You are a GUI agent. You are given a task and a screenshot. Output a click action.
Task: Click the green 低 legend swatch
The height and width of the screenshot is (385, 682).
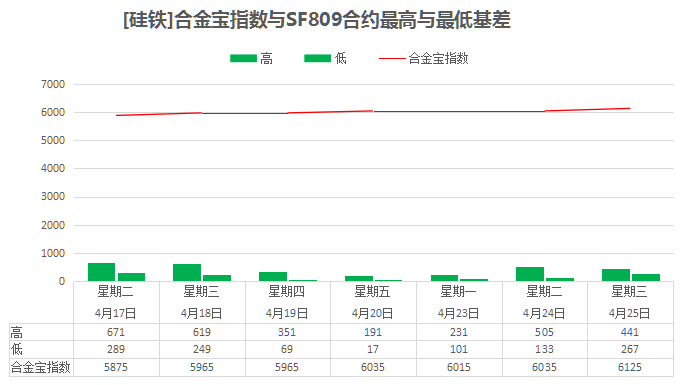318,58
